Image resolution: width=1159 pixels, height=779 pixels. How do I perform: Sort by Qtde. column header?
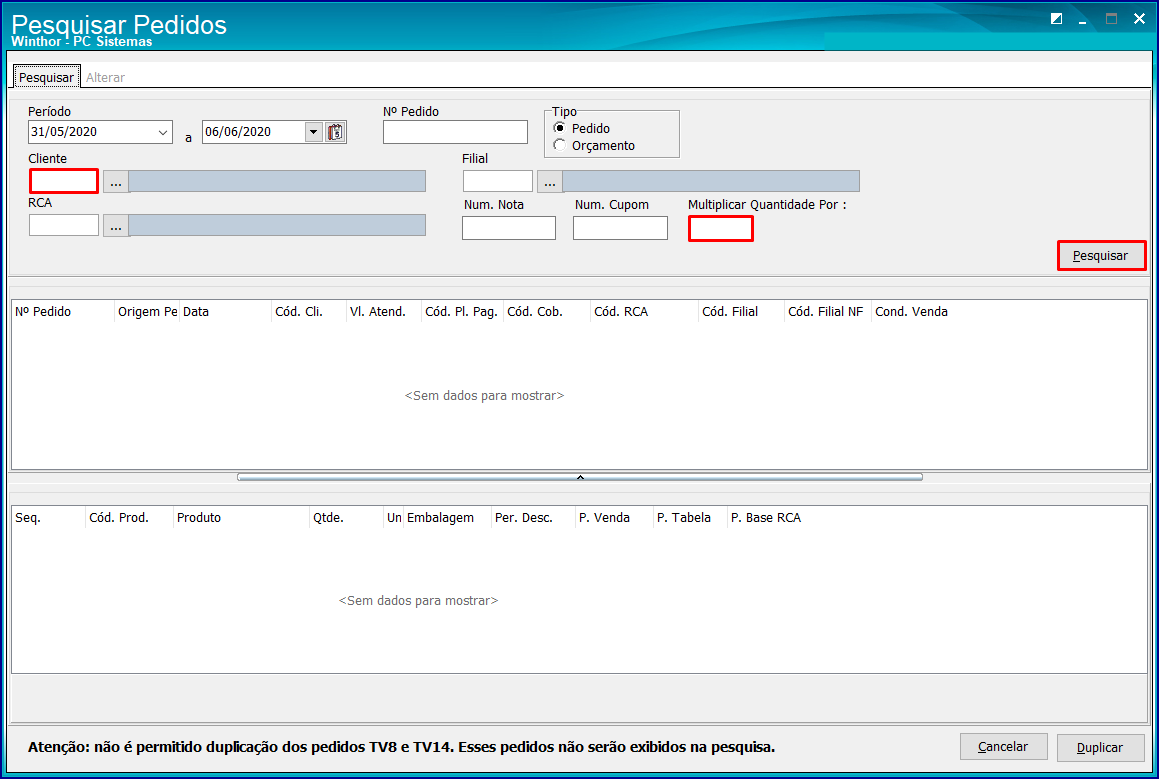click(346, 518)
